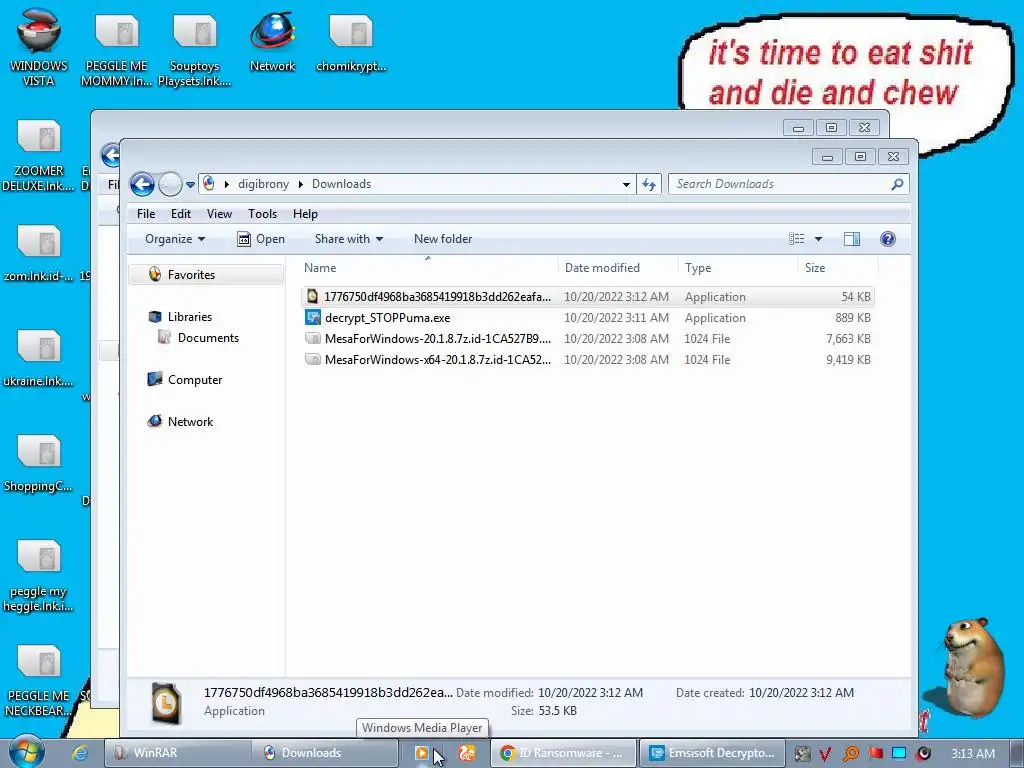Open the view options dropdown arrow
Viewport: 1024px width, 768px height.
[x=818, y=239]
